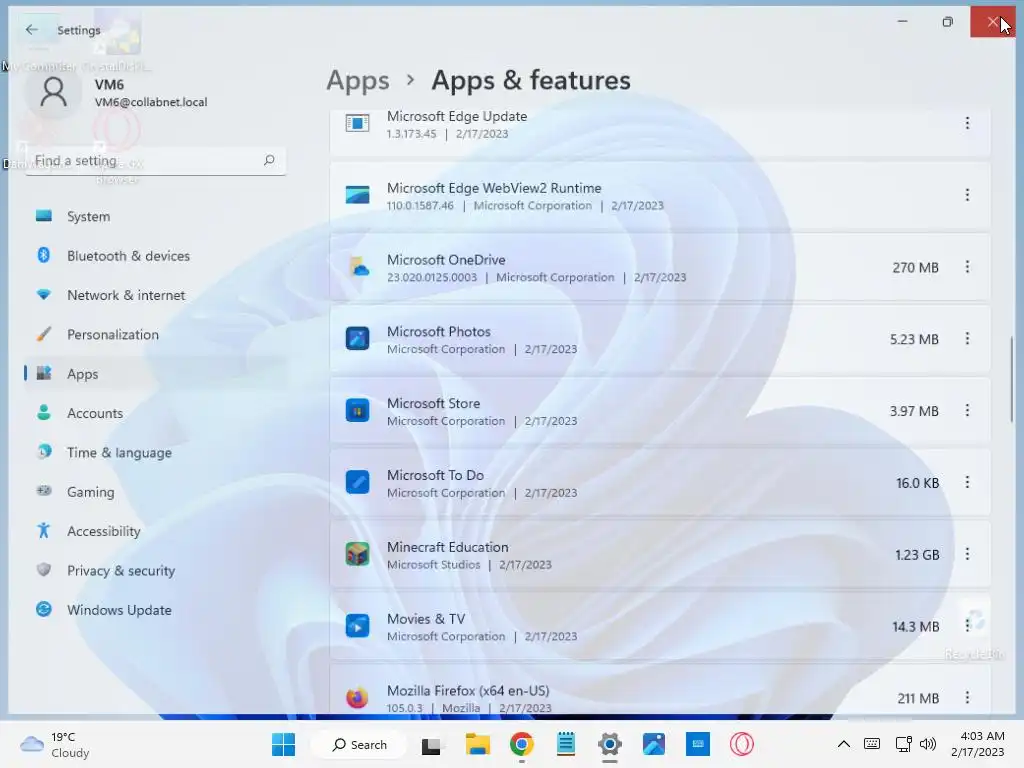Click the Edge WebView2 Runtime app icon
This screenshot has height=768, width=1024.
click(357, 195)
